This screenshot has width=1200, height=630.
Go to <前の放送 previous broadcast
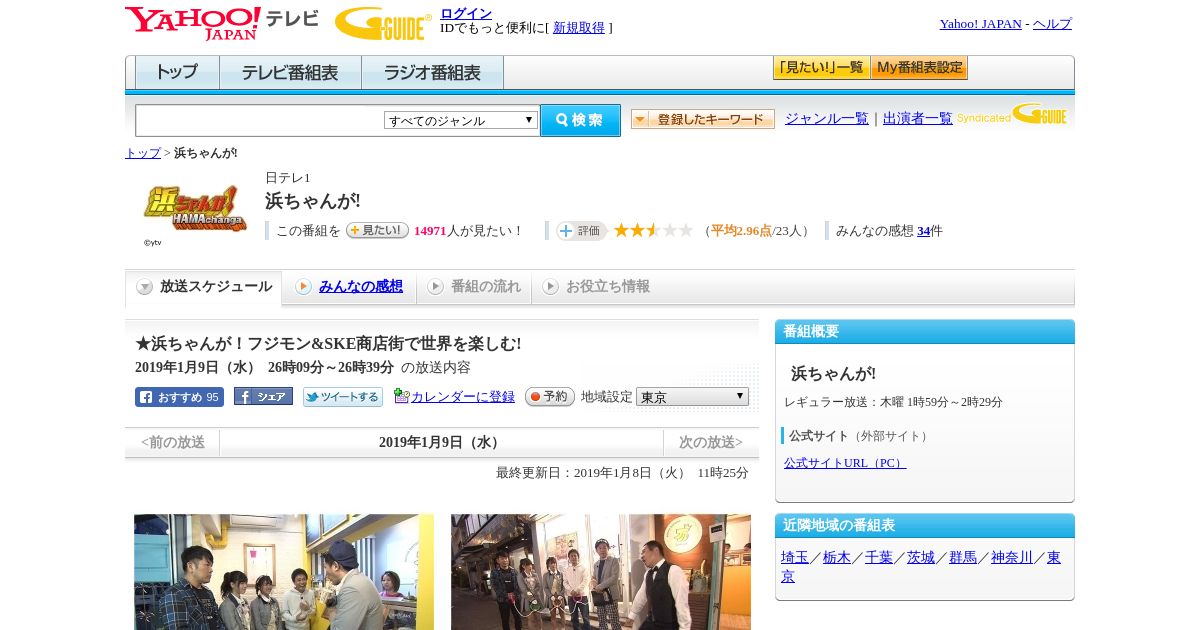tap(173, 443)
